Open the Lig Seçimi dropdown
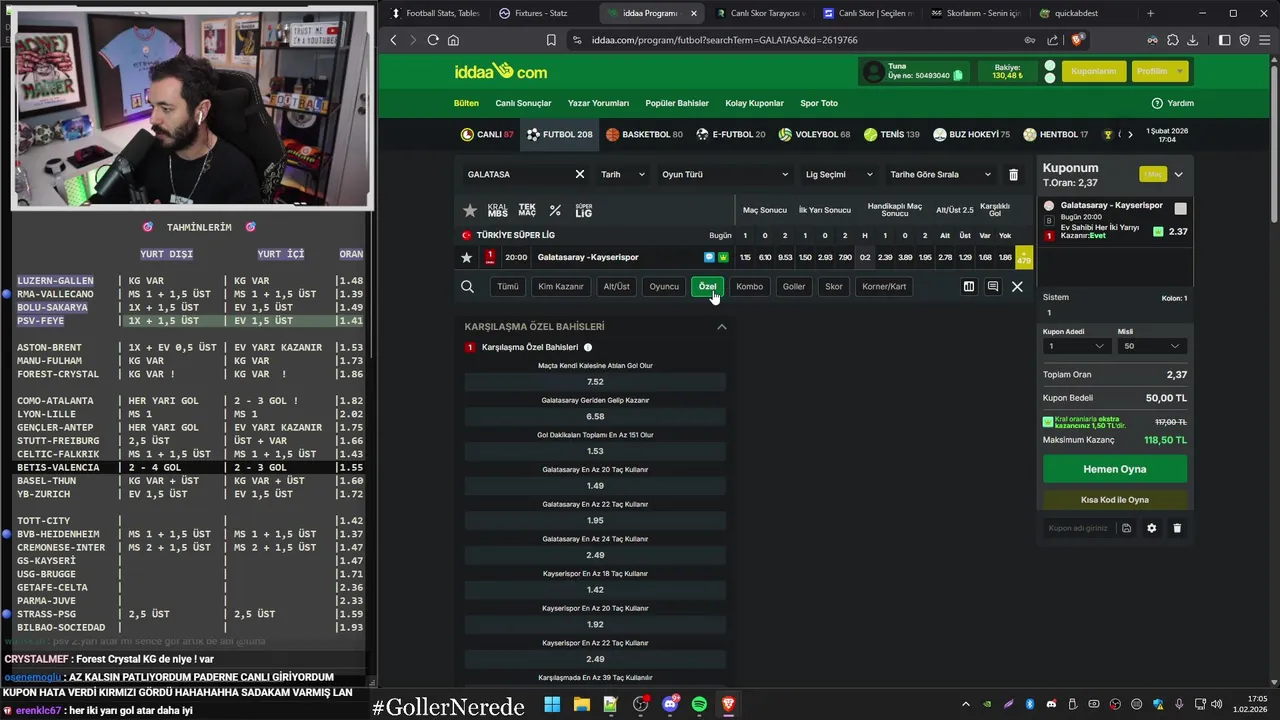This screenshot has width=1280, height=720. click(839, 174)
